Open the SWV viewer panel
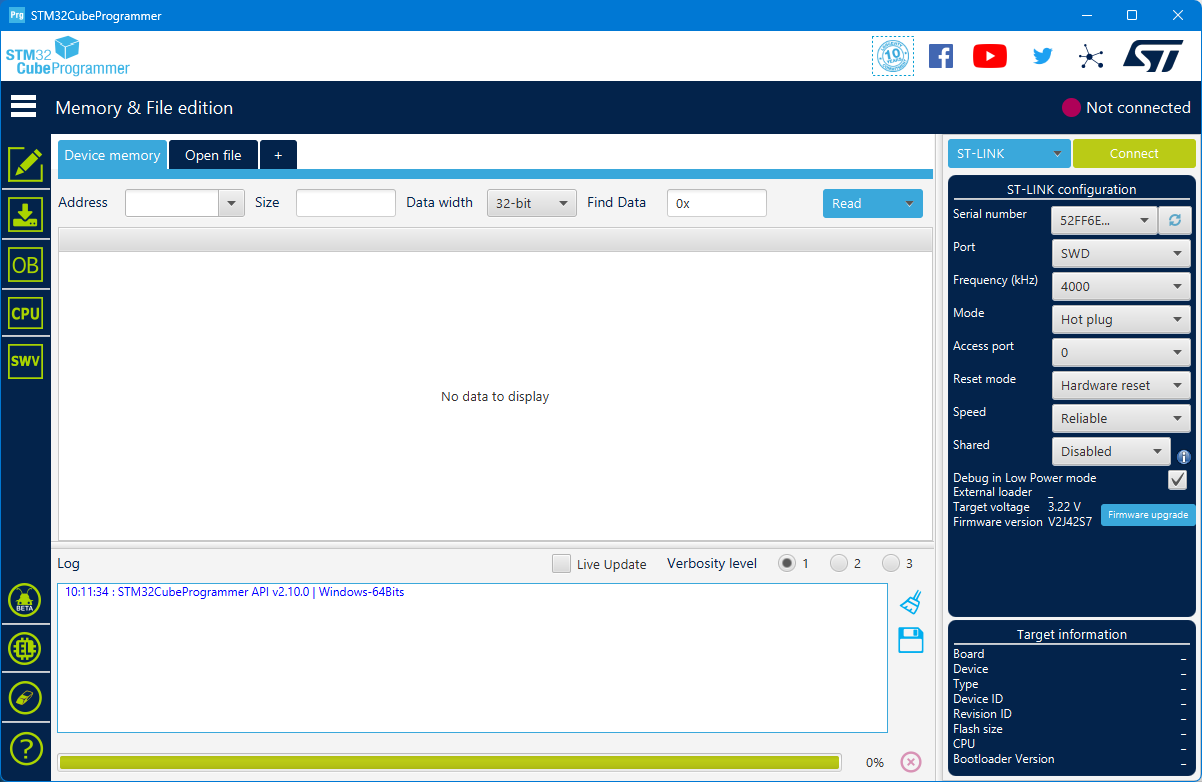Viewport: 1202px width, 782px height. tap(24, 361)
